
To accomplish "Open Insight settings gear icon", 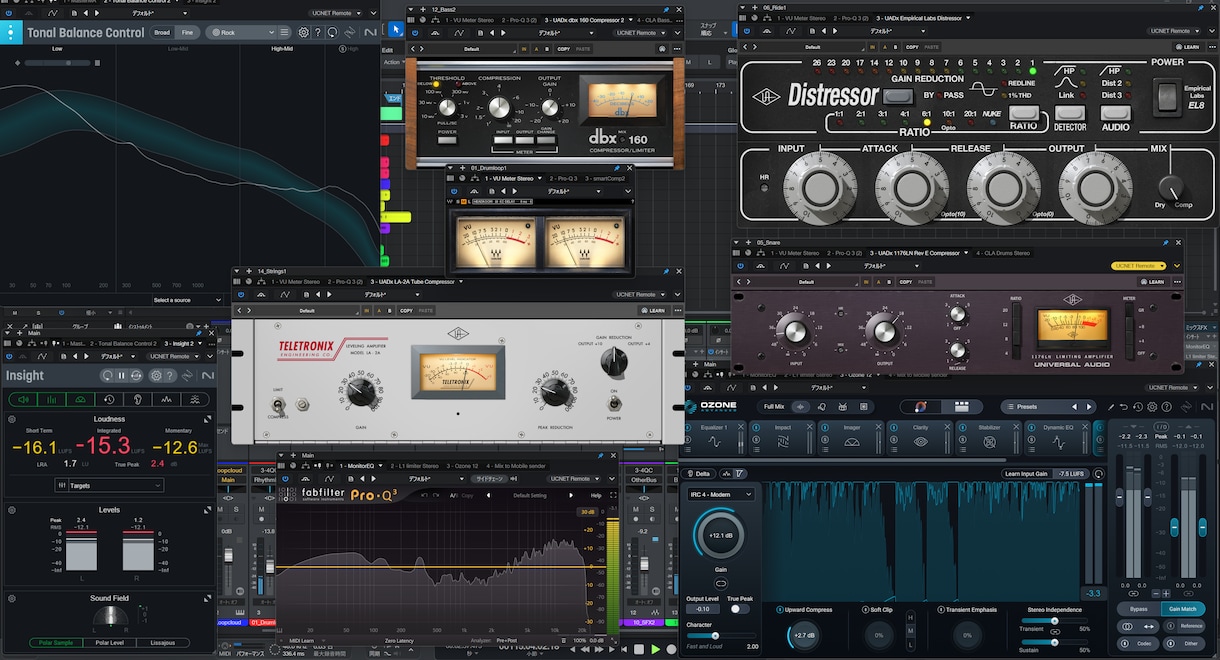I will pyautogui.click(x=155, y=375).
